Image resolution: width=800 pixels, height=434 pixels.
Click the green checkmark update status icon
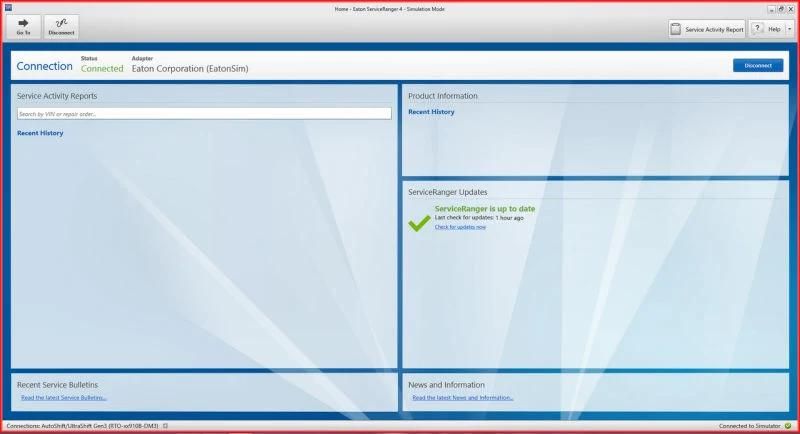click(x=419, y=223)
